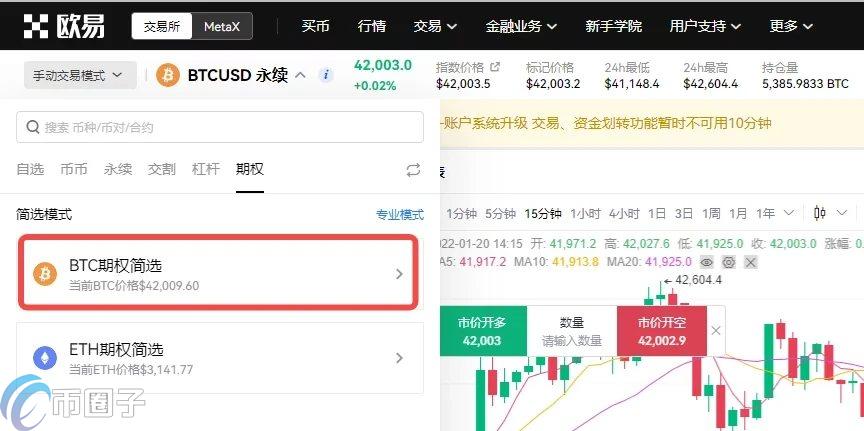The image size is (864, 431).
Task: Open the 买币 menu item
Action: 315,26
